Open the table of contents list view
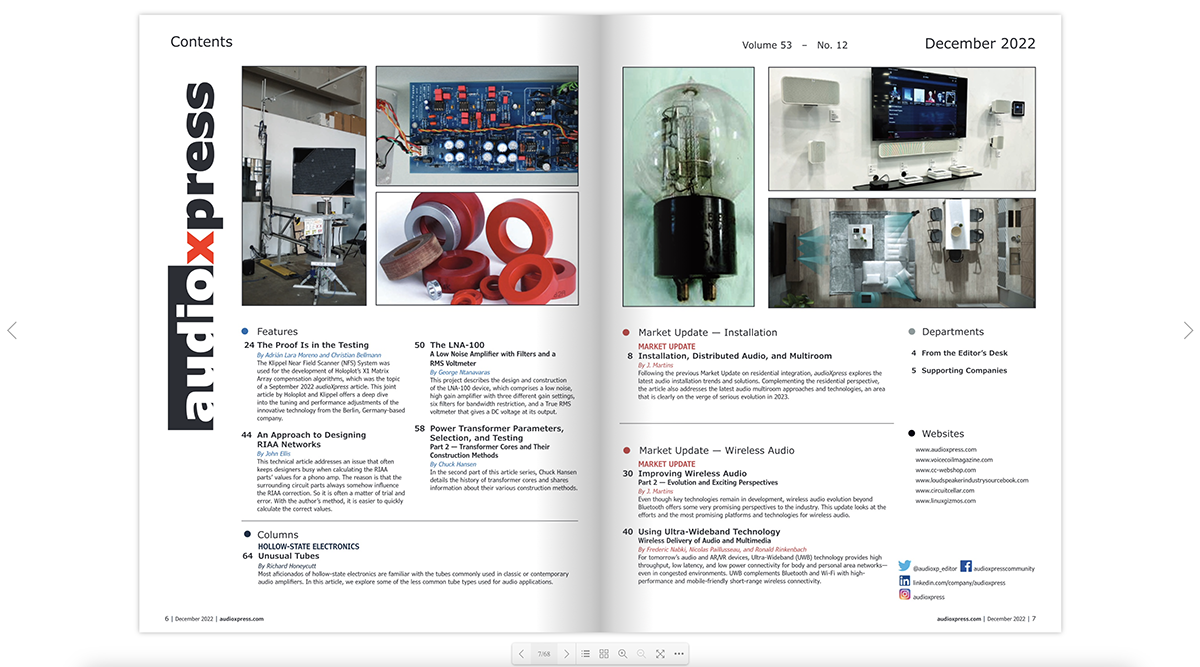This screenshot has height=667, width=1200. (x=586, y=654)
